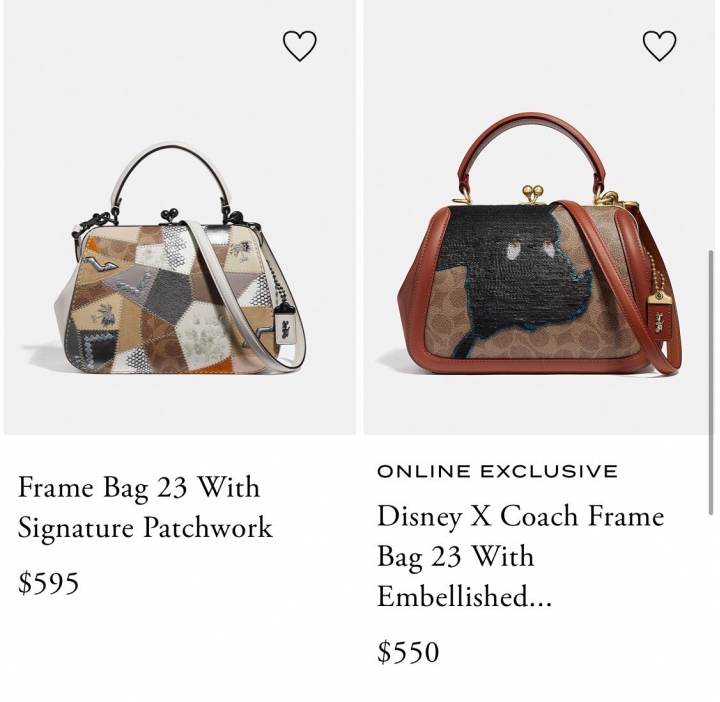Open the Disney X Coach bag product photo
This screenshot has height=702, width=720.
coord(539,217)
